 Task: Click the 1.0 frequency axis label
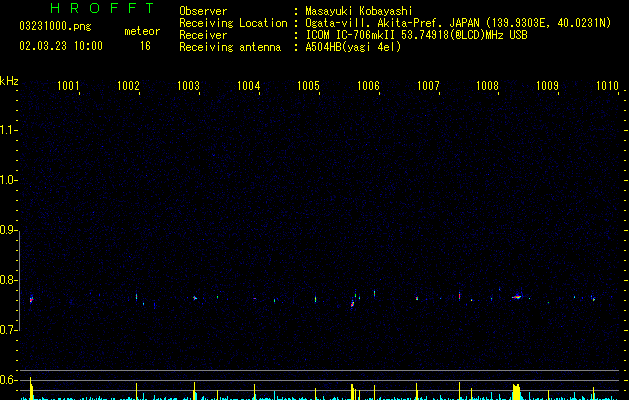click(x=8, y=180)
